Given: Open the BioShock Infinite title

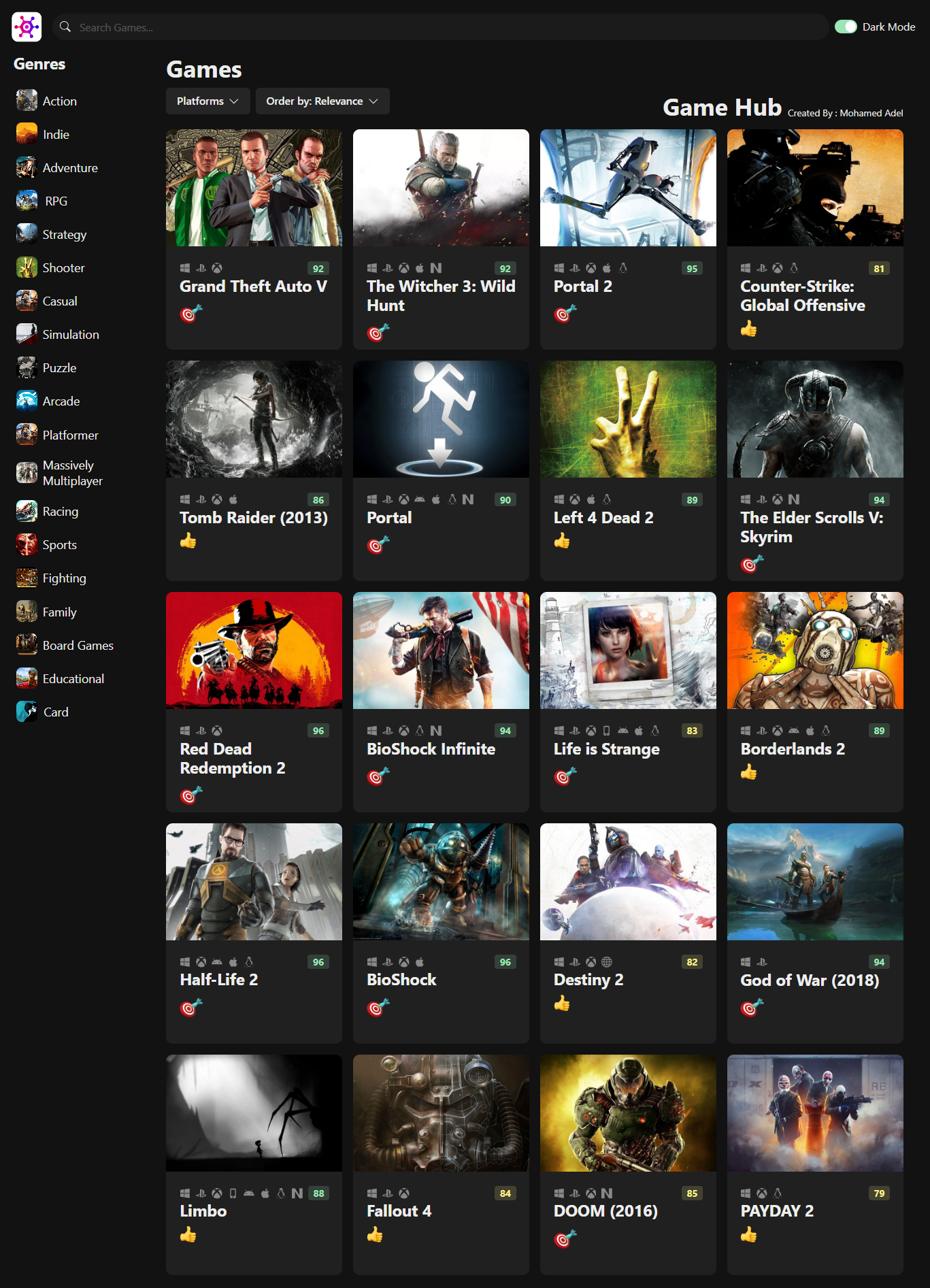Looking at the screenshot, I should (431, 749).
